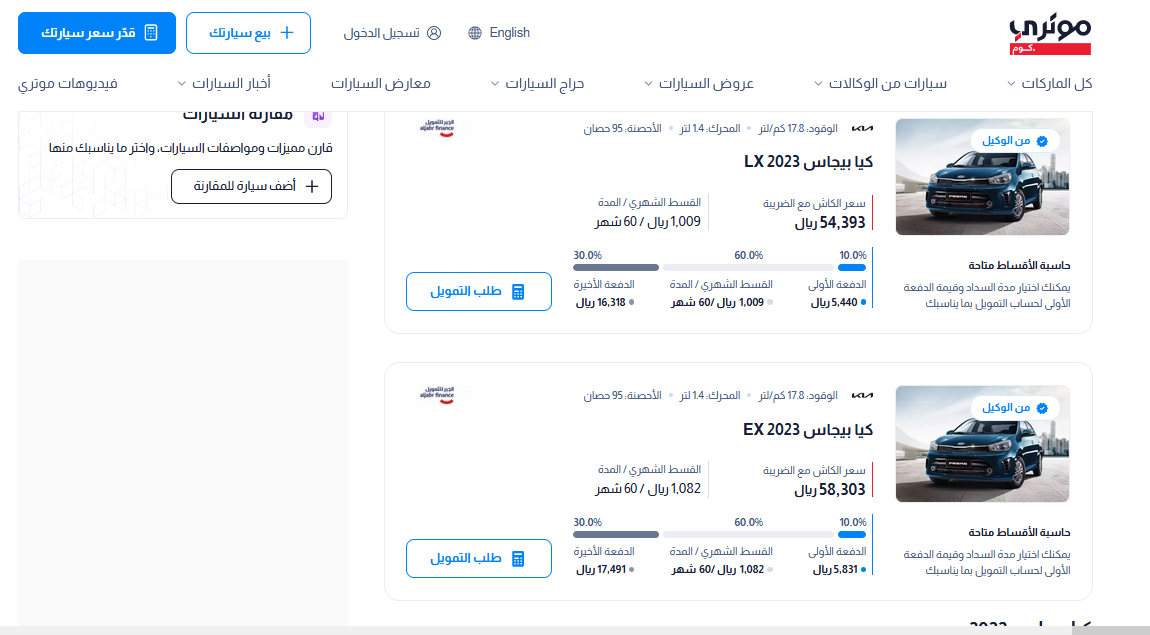This screenshot has height=635, width=1150.
Task: Expand the عروض السيارات dropdown
Action: tap(699, 84)
